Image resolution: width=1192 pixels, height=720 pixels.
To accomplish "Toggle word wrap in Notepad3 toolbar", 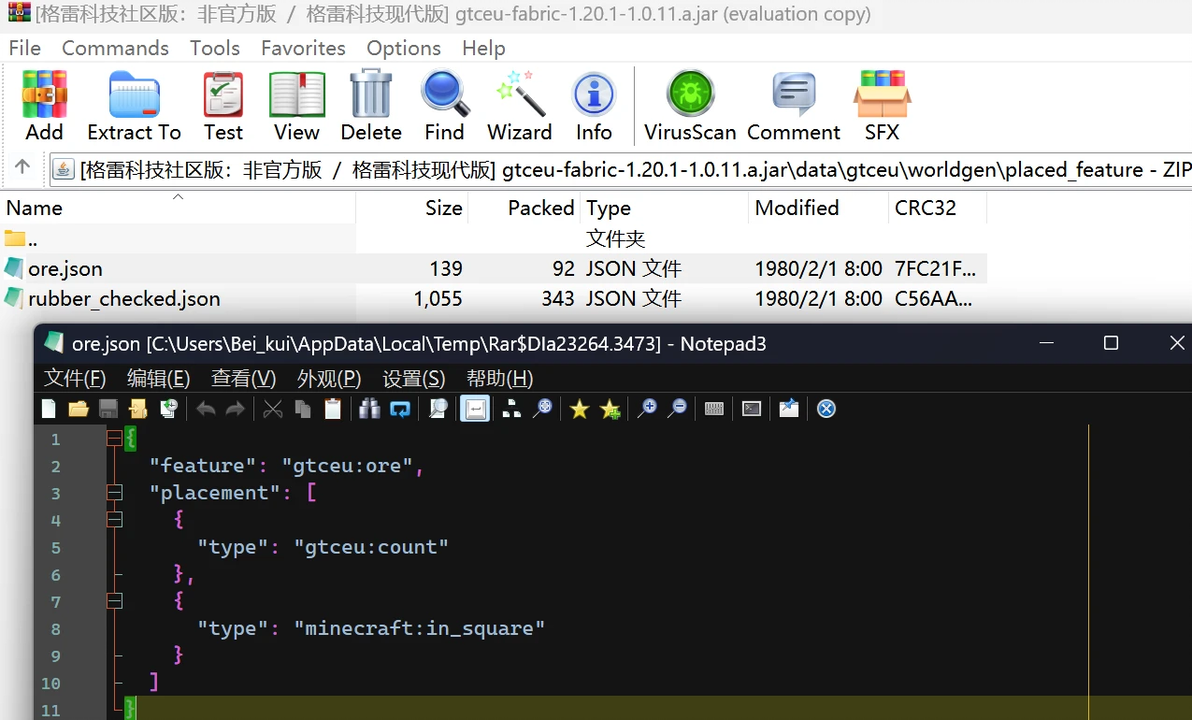I will pyautogui.click(x=475, y=409).
